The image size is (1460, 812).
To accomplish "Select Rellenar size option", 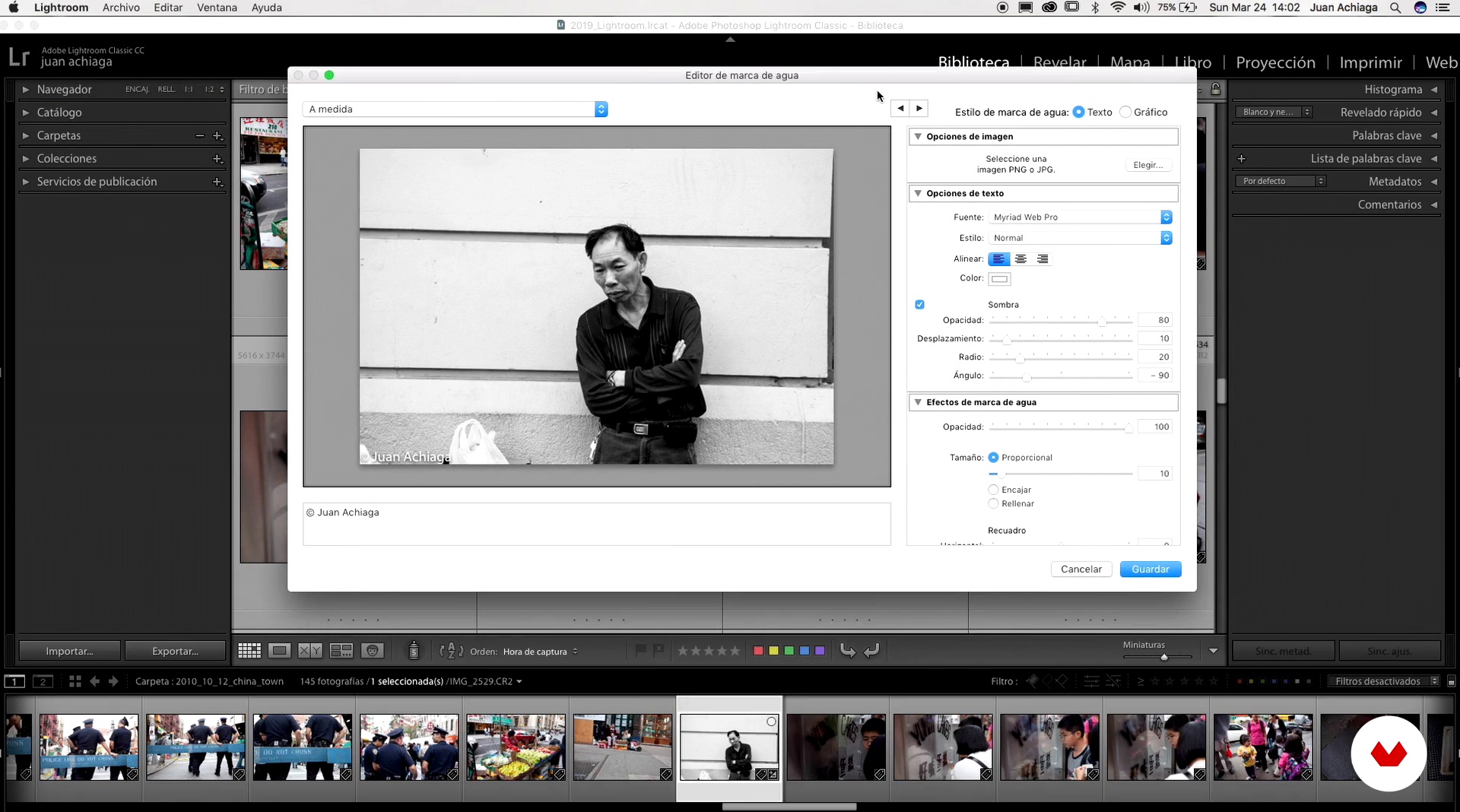I will 993,503.
